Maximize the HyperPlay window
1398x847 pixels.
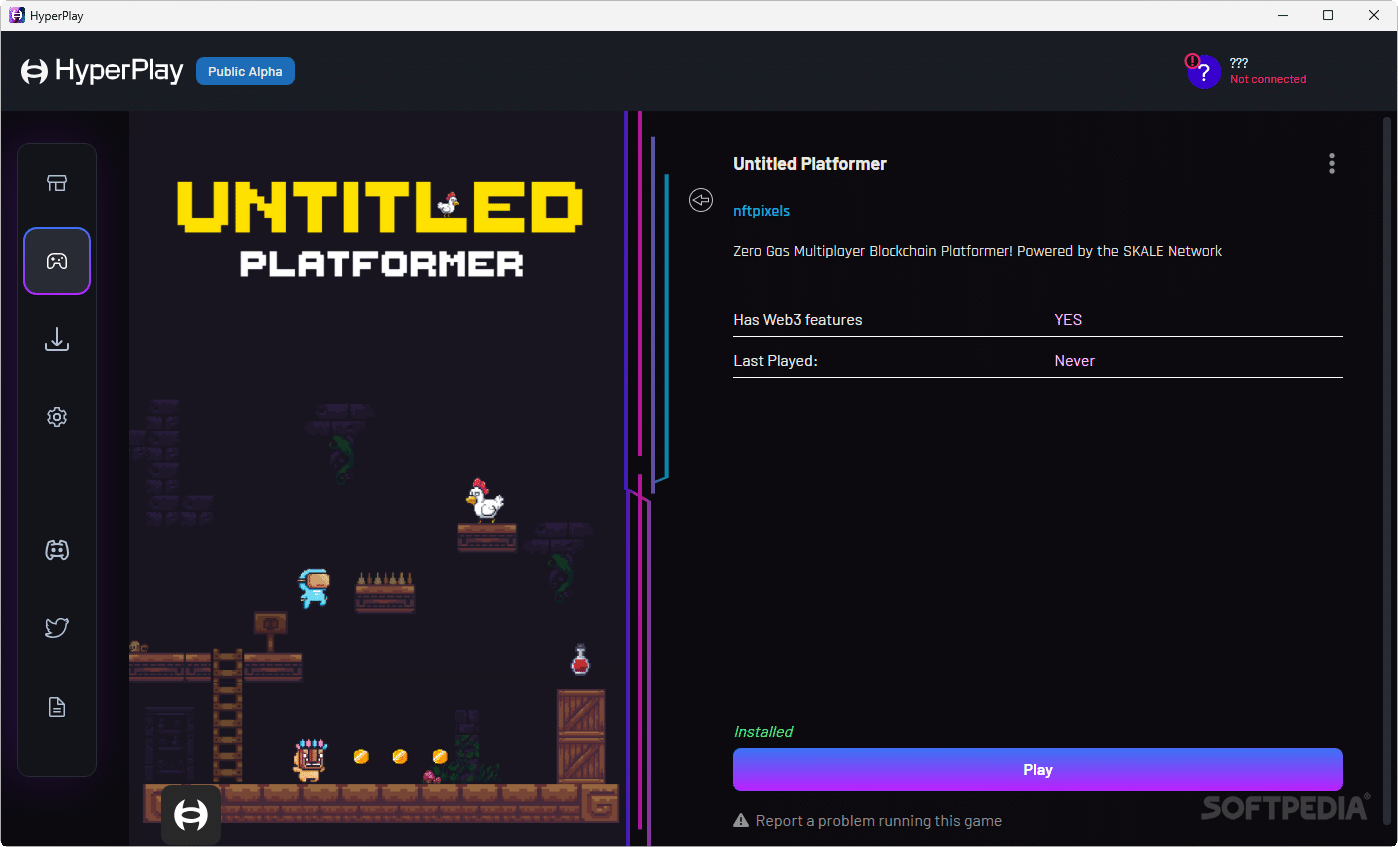click(x=1328, y=15)
